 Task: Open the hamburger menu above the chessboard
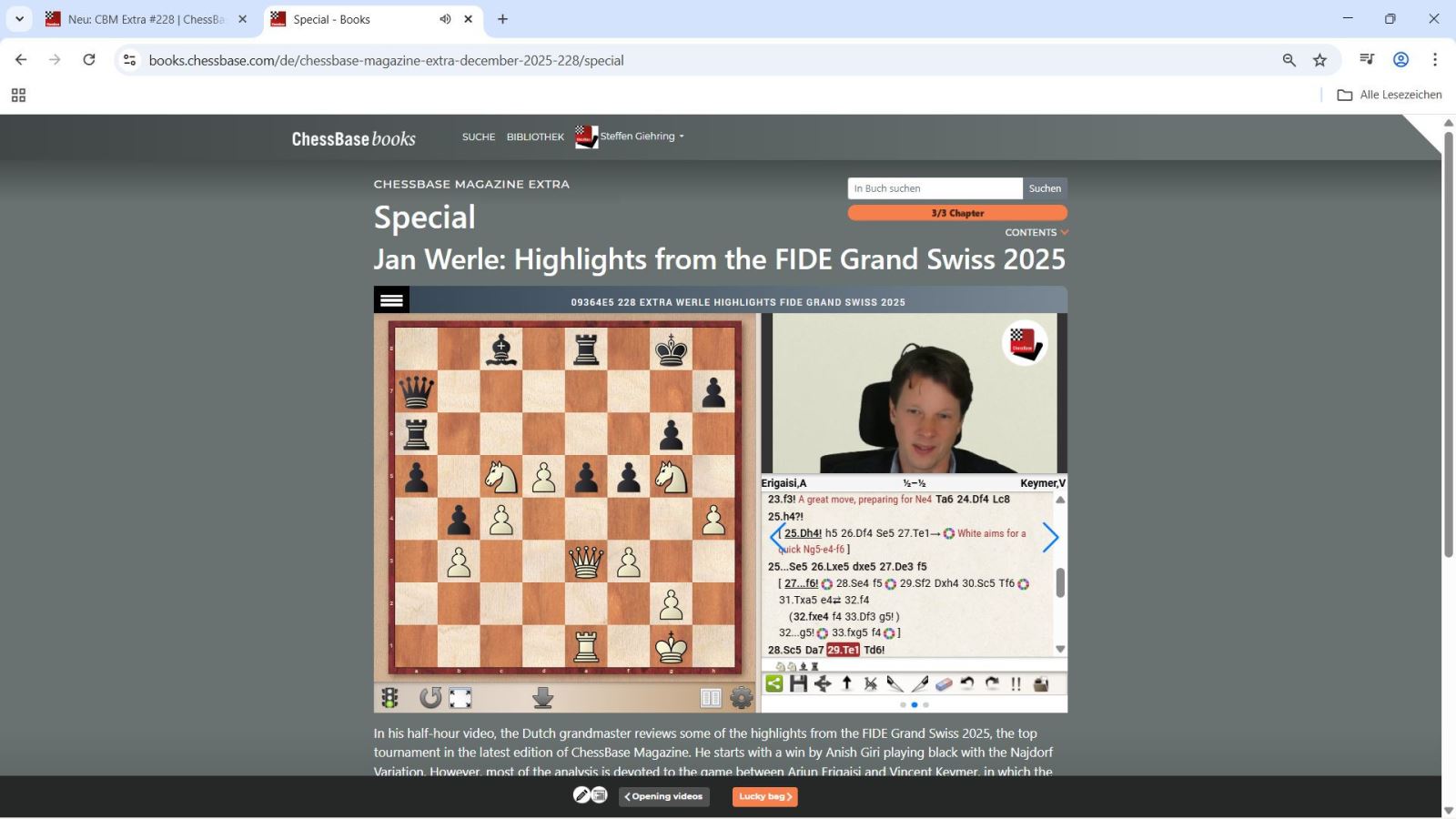391,300
